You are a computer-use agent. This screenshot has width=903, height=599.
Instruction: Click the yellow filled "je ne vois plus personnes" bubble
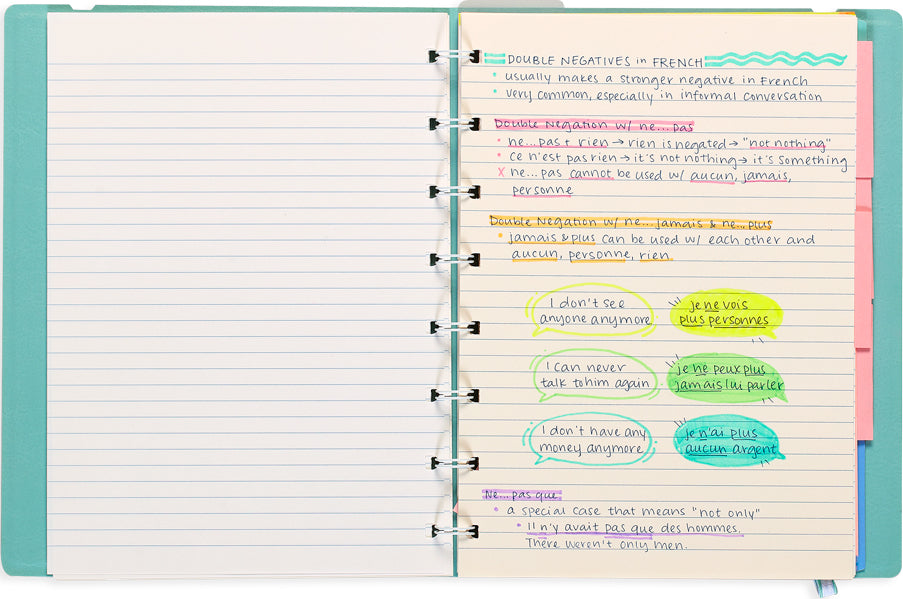pos(725,313)
